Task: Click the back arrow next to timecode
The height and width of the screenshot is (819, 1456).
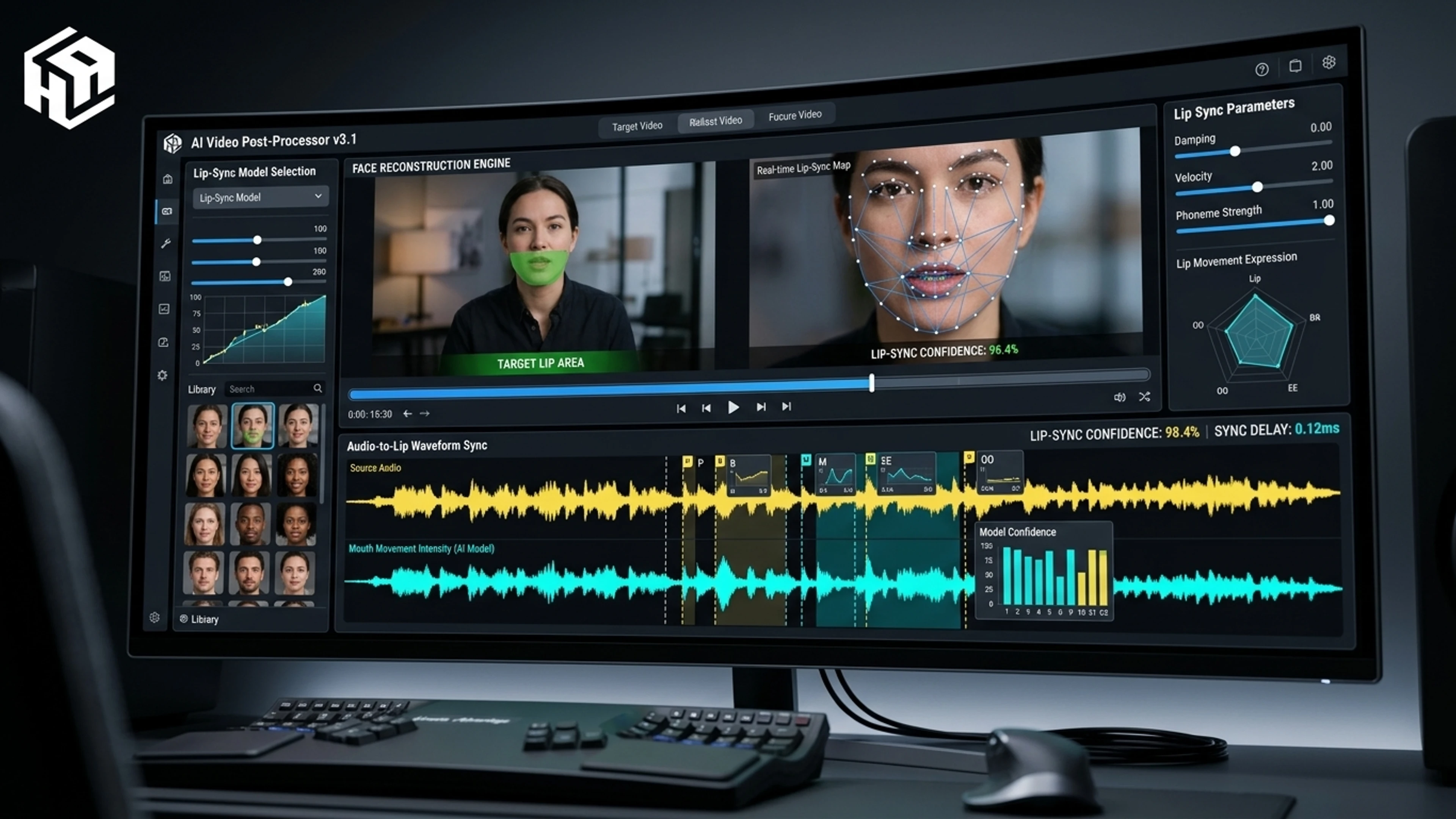Action: [x=408, y=414]
